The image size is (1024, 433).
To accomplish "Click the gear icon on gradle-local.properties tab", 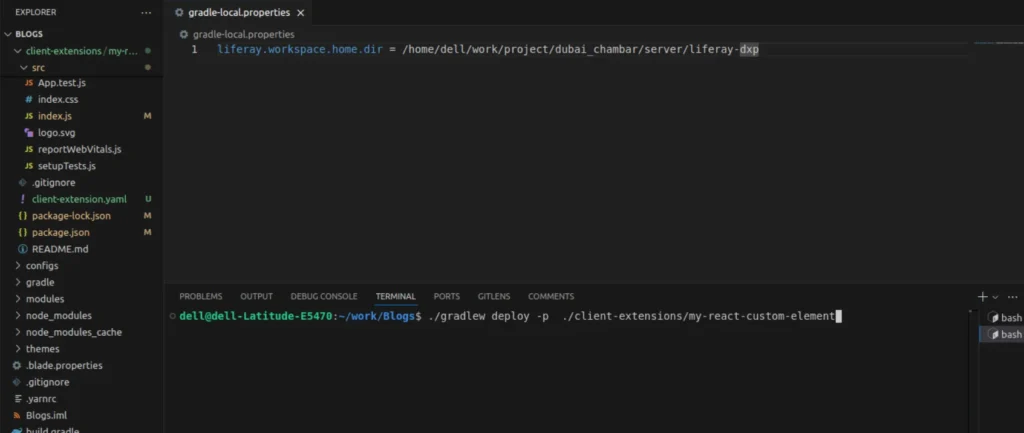I will pos(179,12).
